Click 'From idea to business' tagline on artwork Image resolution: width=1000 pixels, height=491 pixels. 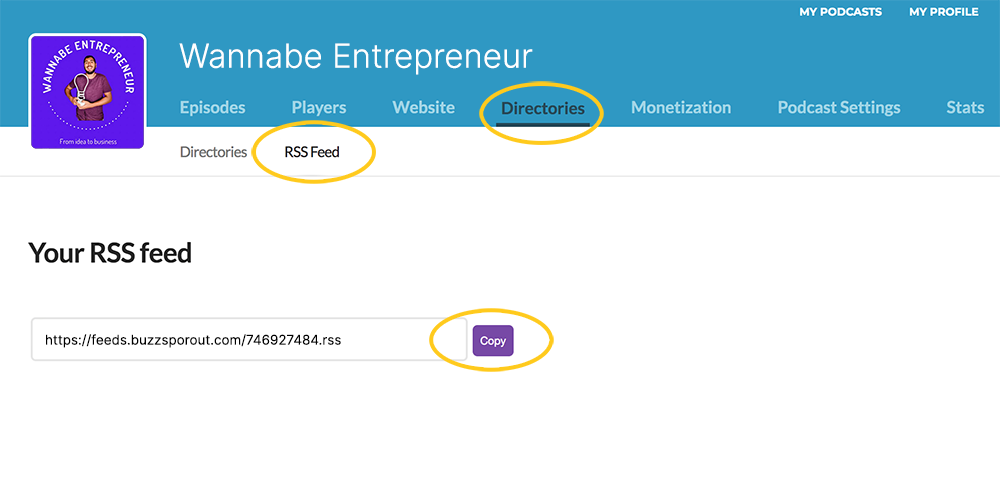[88, 143]
